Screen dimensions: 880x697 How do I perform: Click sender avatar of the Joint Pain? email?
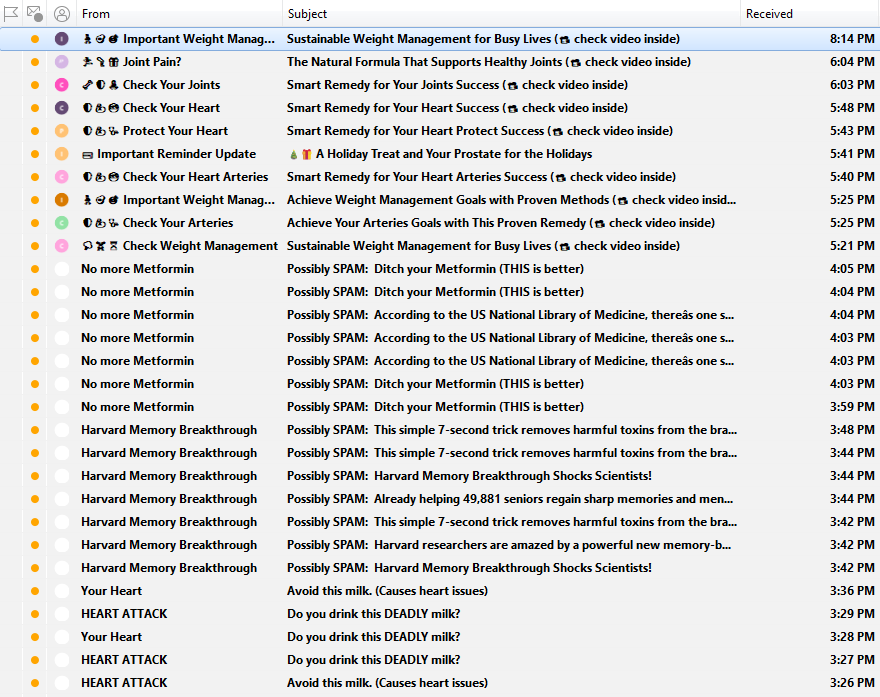pyautogui.click(x=62, y=62)
